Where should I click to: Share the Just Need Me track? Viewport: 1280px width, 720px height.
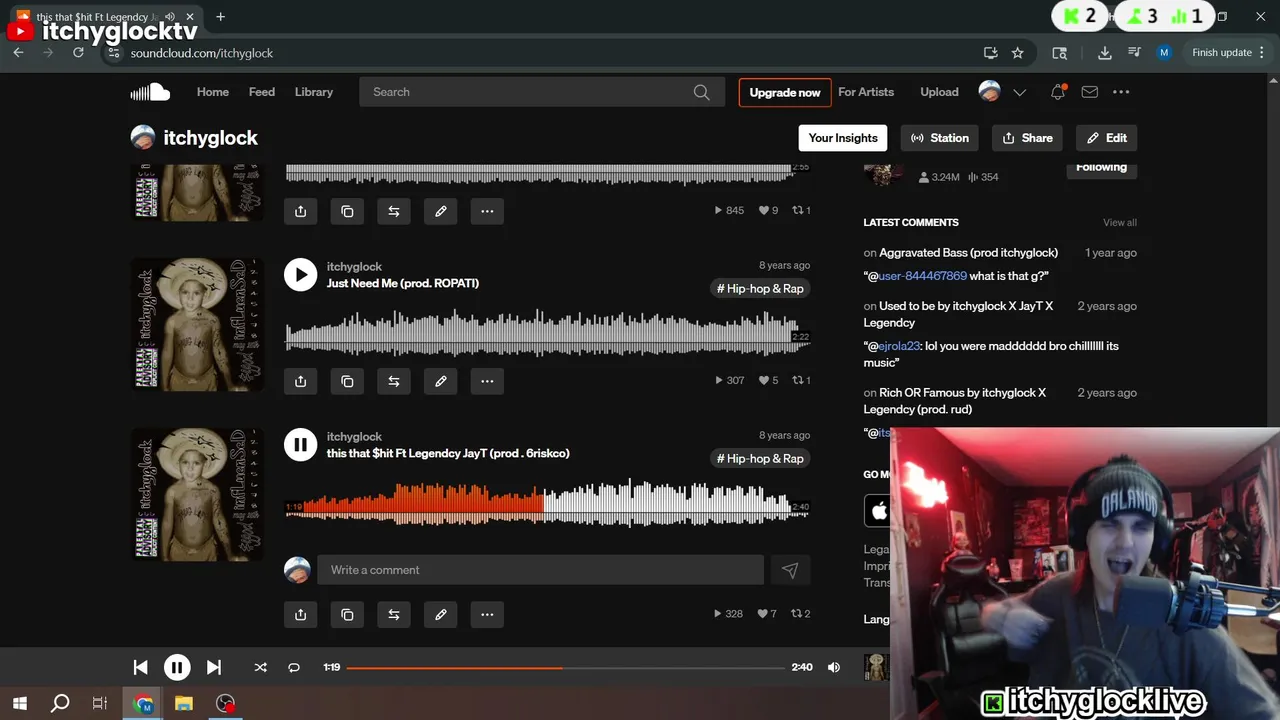pos(300,381)
